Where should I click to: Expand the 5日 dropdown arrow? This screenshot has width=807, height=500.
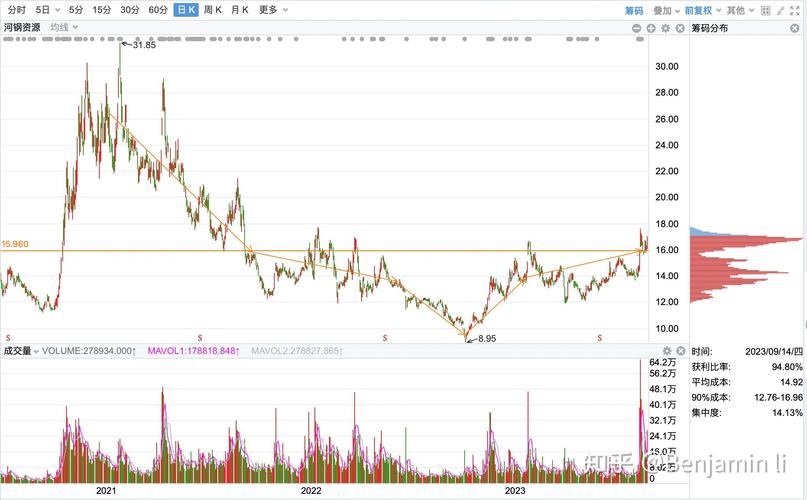click(x=57, y=10)
